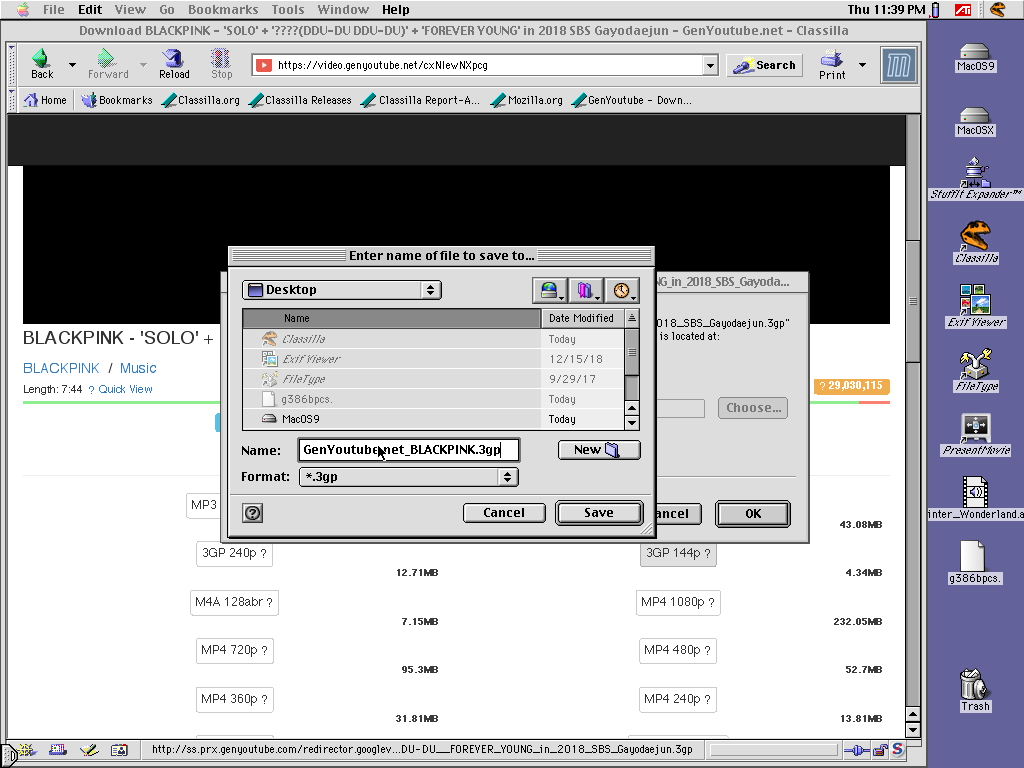Click the MP4 1080p download button
1024x768 pixels.
tap(677, 601)
